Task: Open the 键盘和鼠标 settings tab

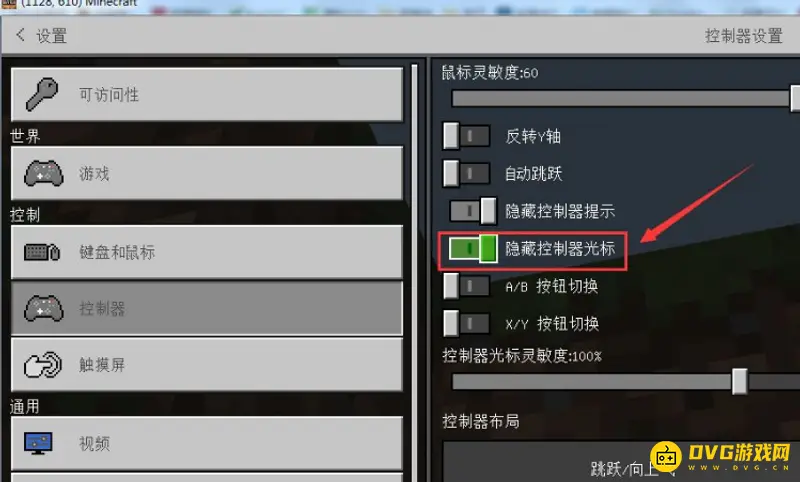Action: coord(207,252)
